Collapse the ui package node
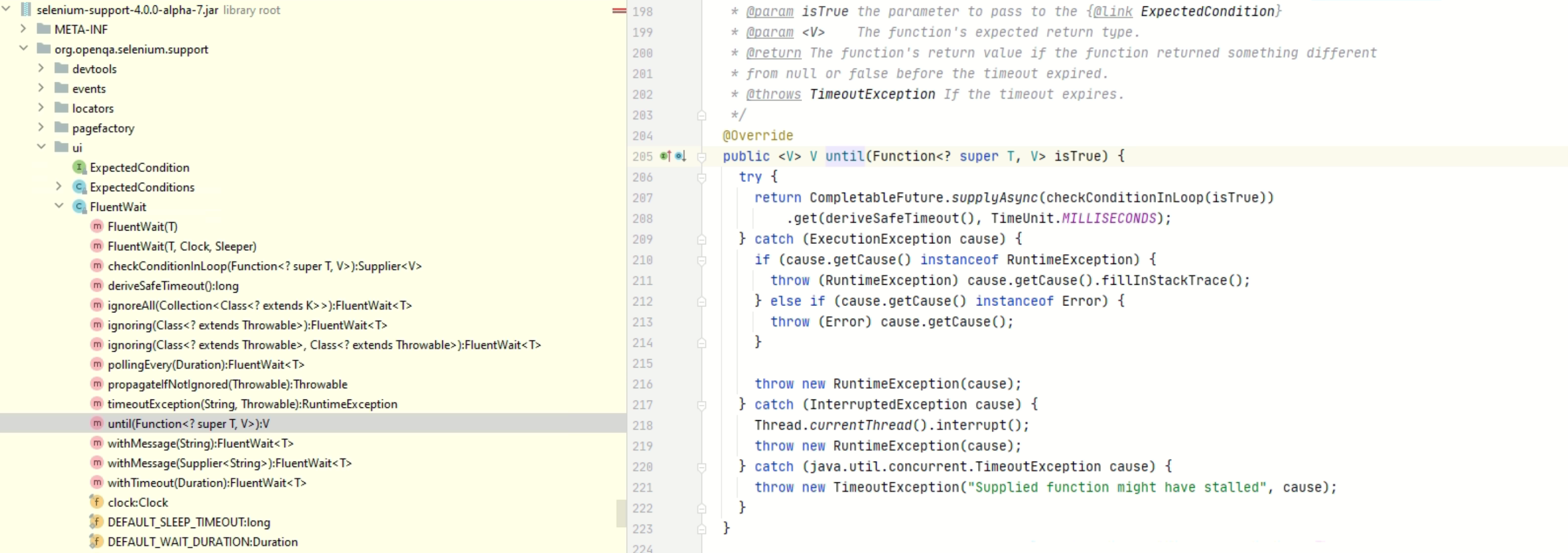 point(41,147)
